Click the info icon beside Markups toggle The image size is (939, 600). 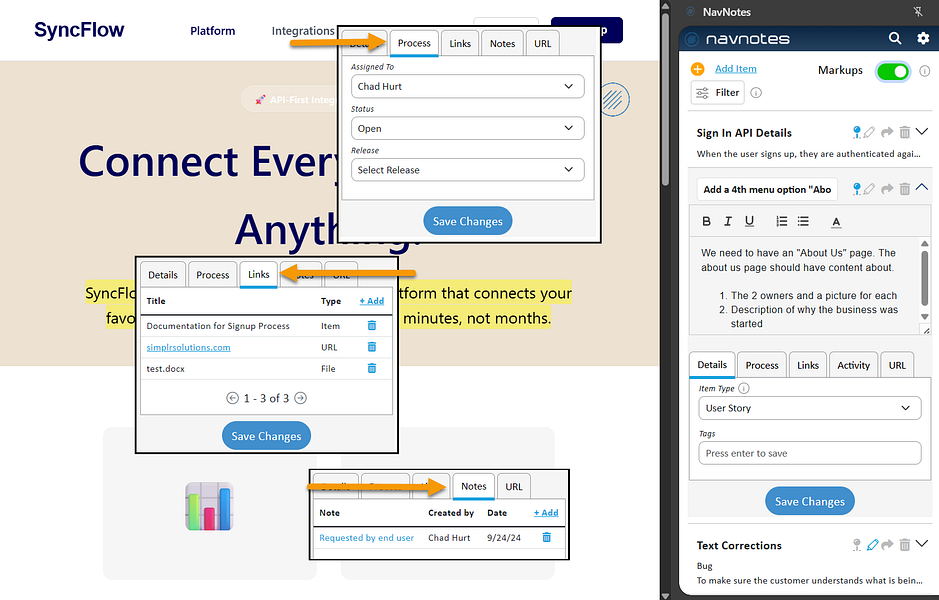point(925,71)
